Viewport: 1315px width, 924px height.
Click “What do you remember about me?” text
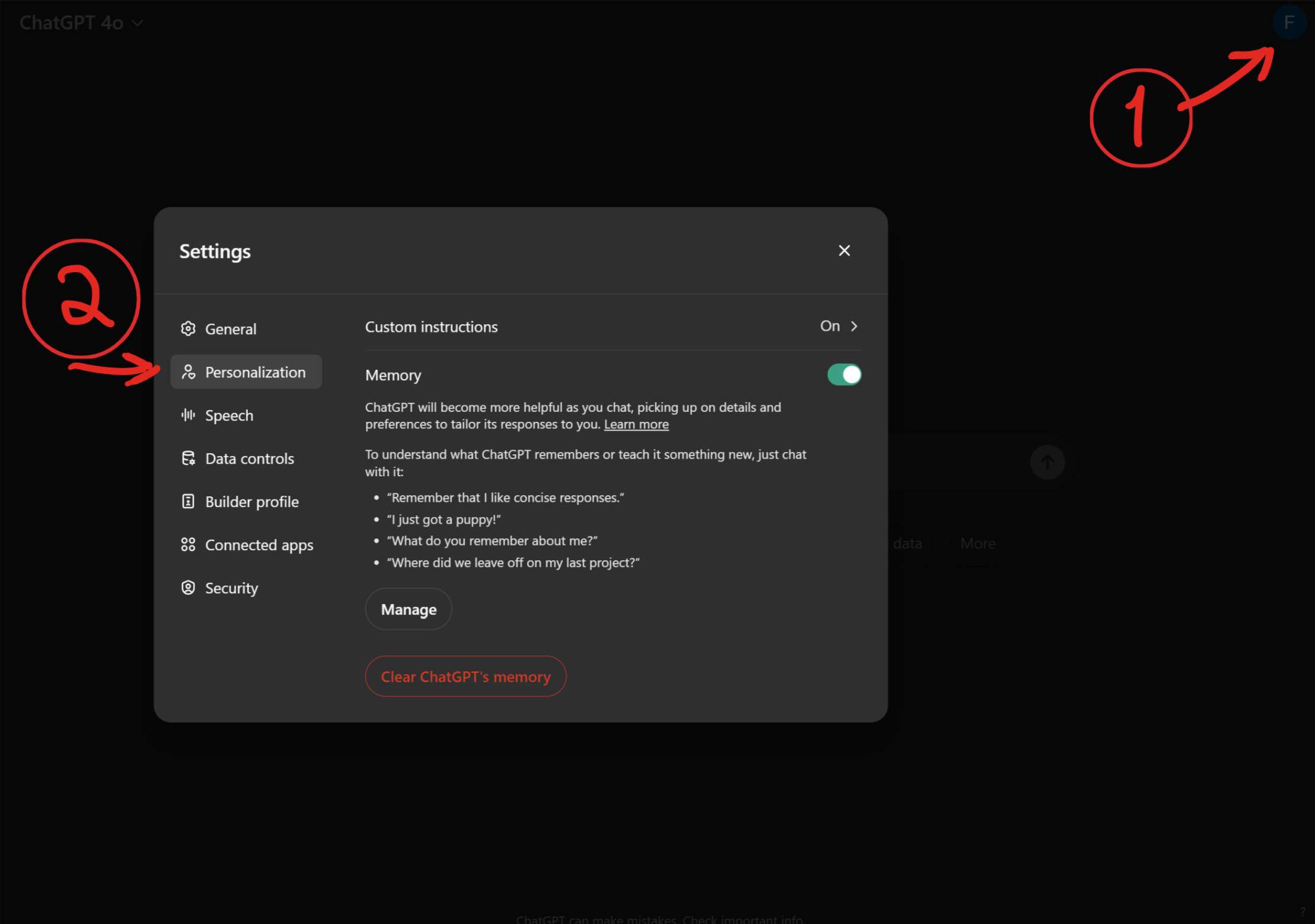point(492,541)
